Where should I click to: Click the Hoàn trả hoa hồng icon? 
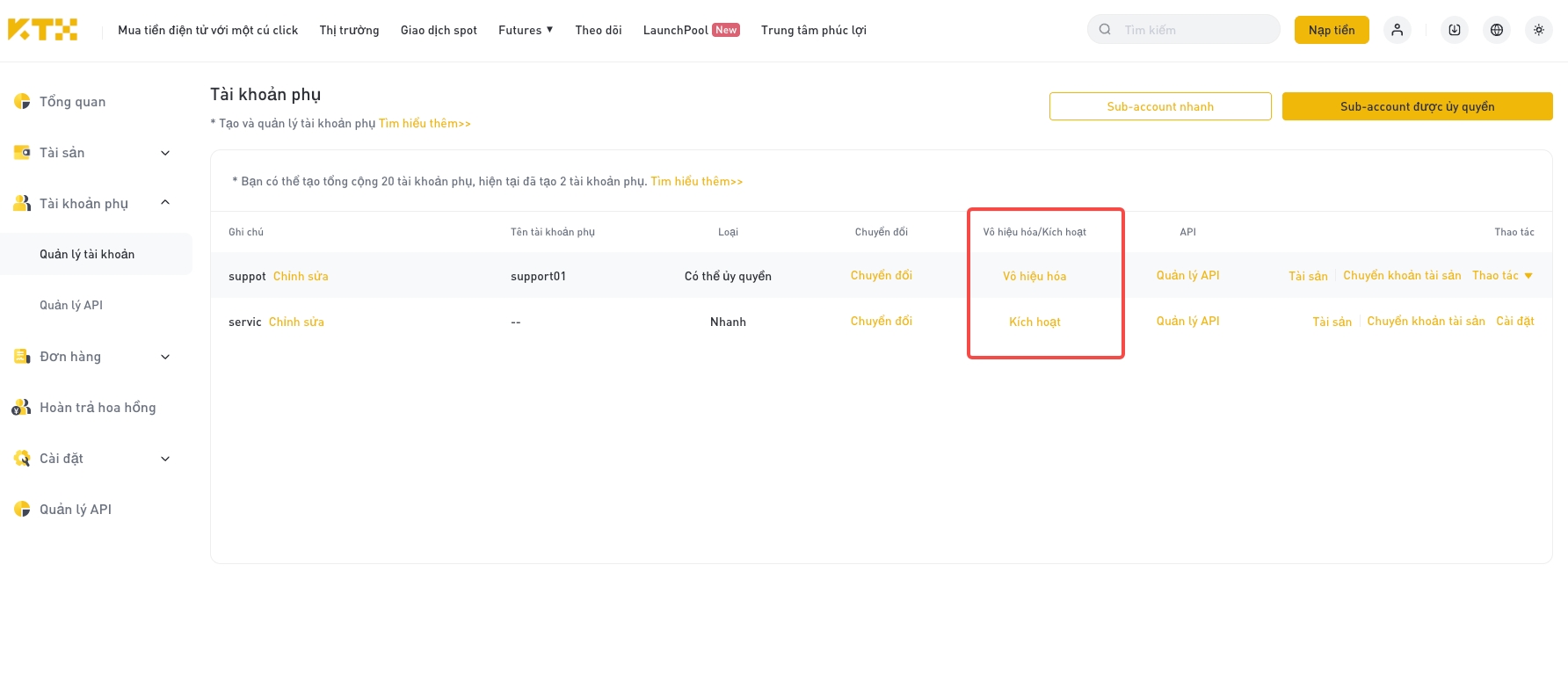tap(21, 408)
